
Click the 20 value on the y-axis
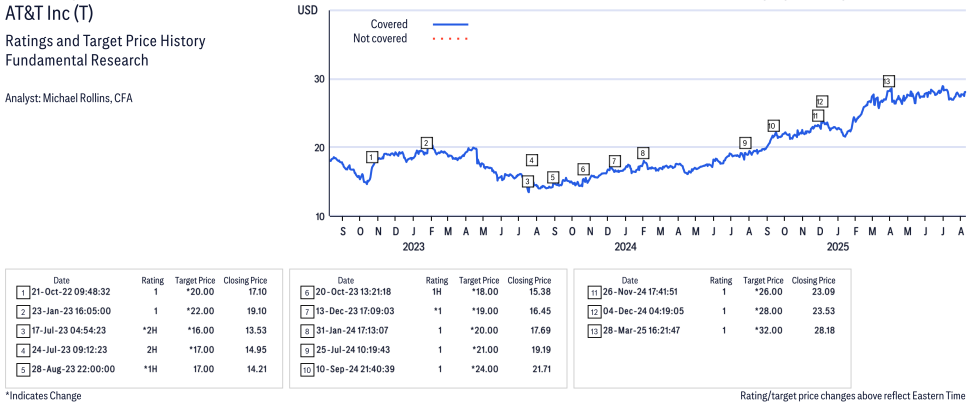[x=321, y=147]
